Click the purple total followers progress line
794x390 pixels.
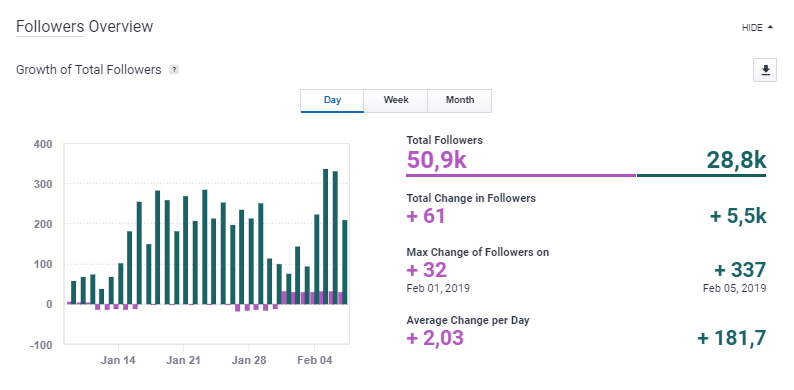click(521, 175)
